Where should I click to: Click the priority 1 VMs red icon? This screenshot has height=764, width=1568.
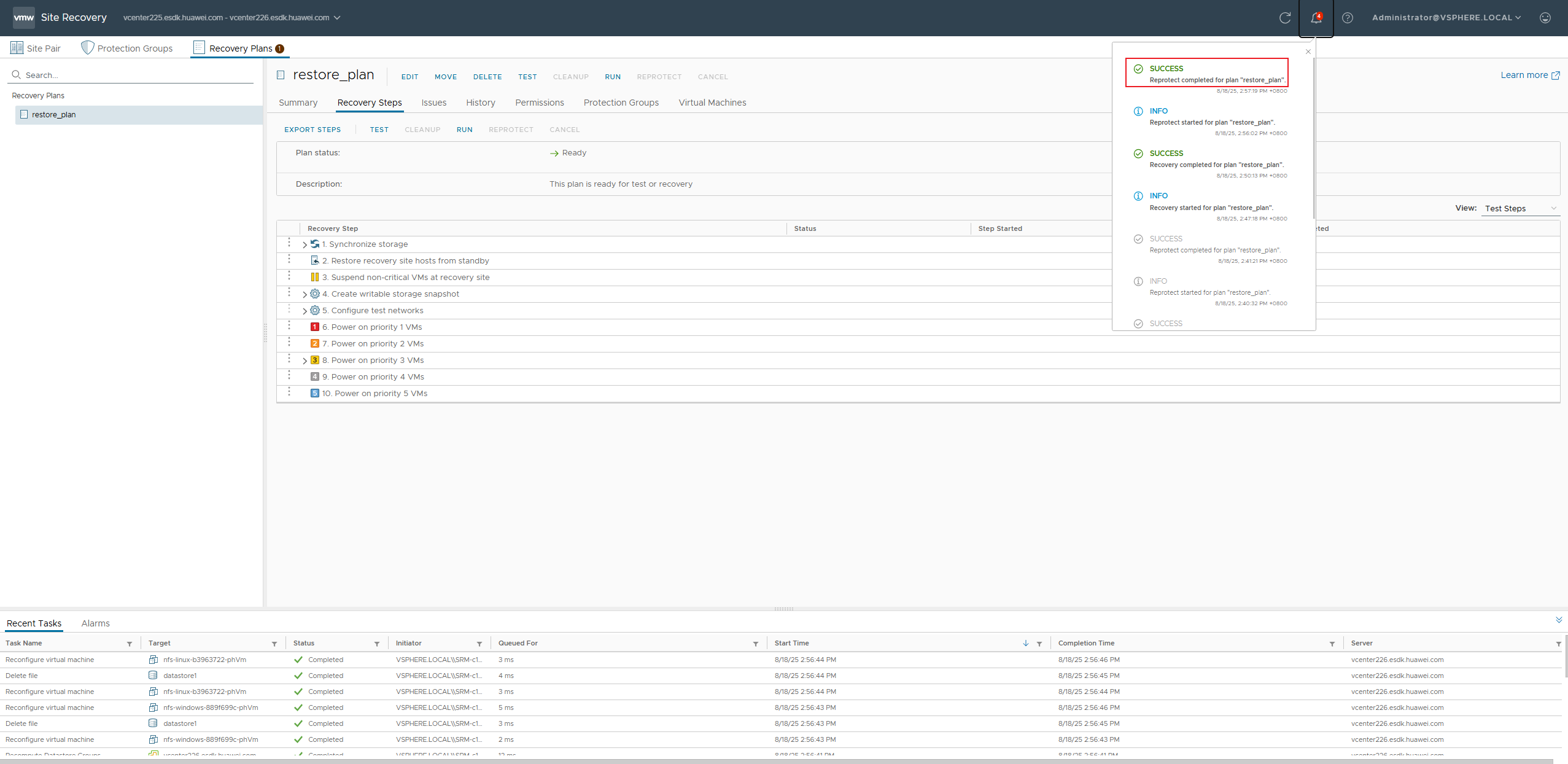(x=315, y=327)
